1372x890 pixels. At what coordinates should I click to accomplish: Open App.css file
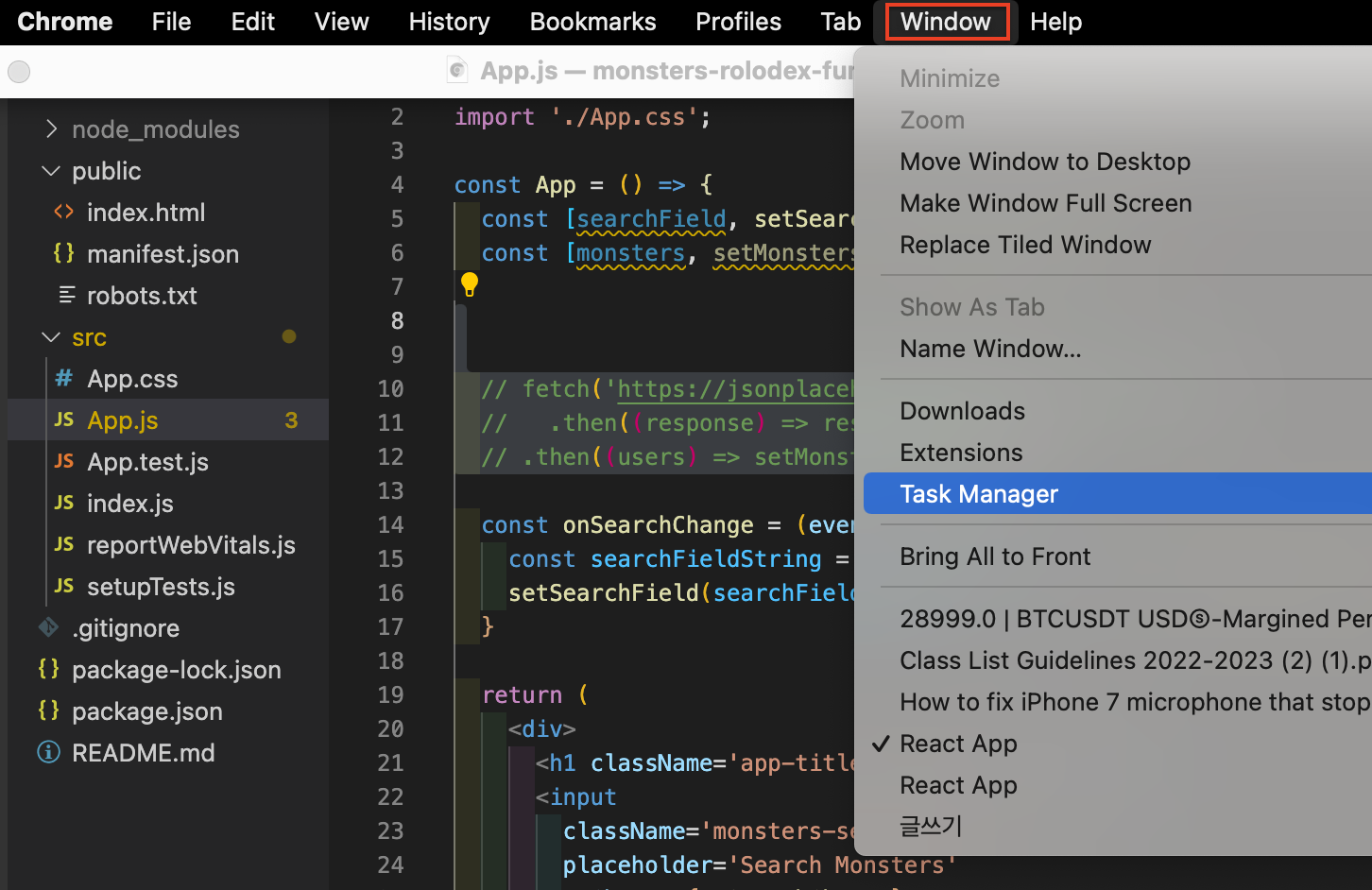click(132, 379)
